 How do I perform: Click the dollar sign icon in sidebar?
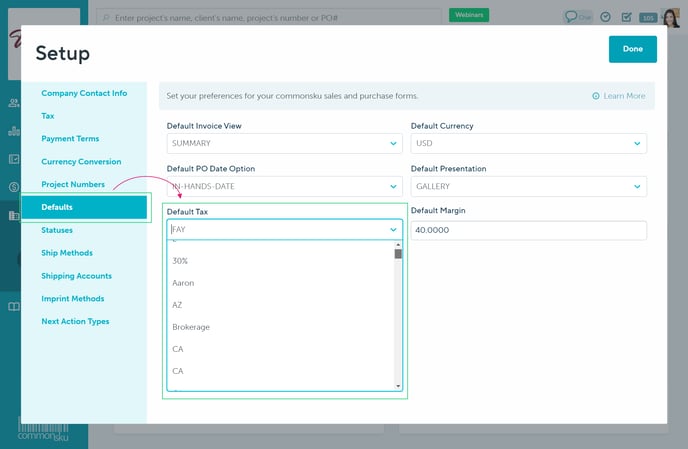13,187
